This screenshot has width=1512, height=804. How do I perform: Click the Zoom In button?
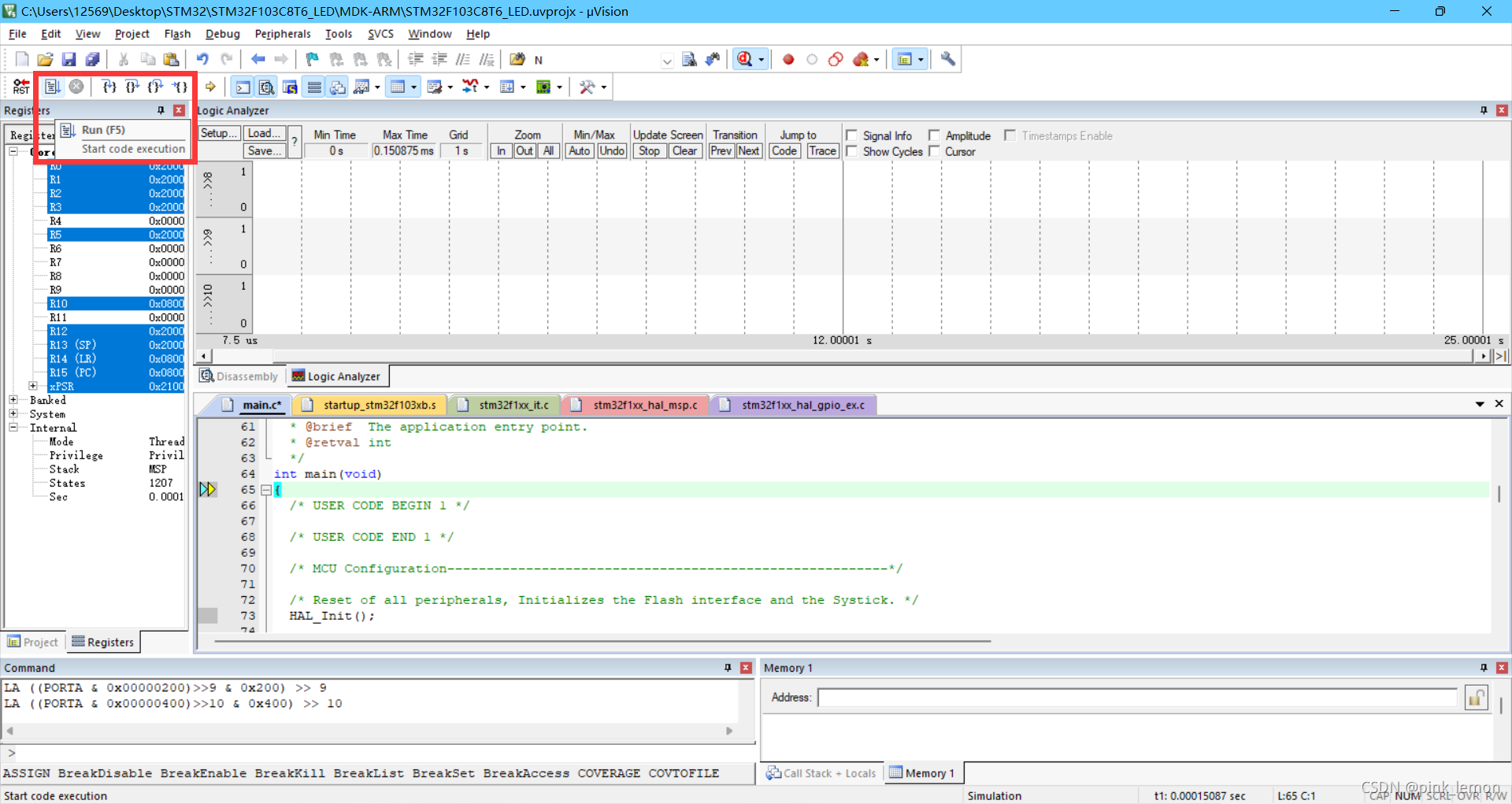coord(501,150)
